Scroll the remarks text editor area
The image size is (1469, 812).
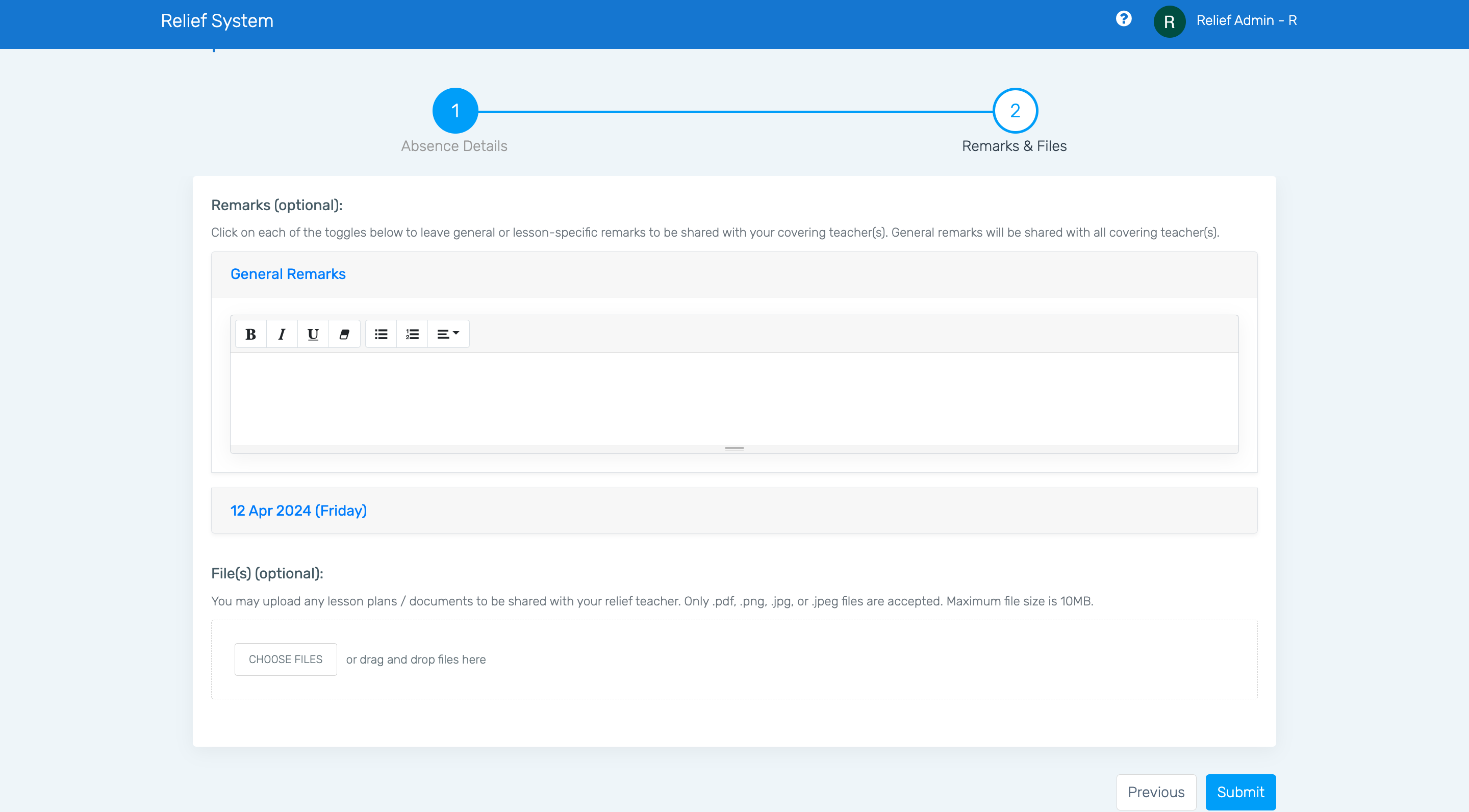(x=734, y=449)
